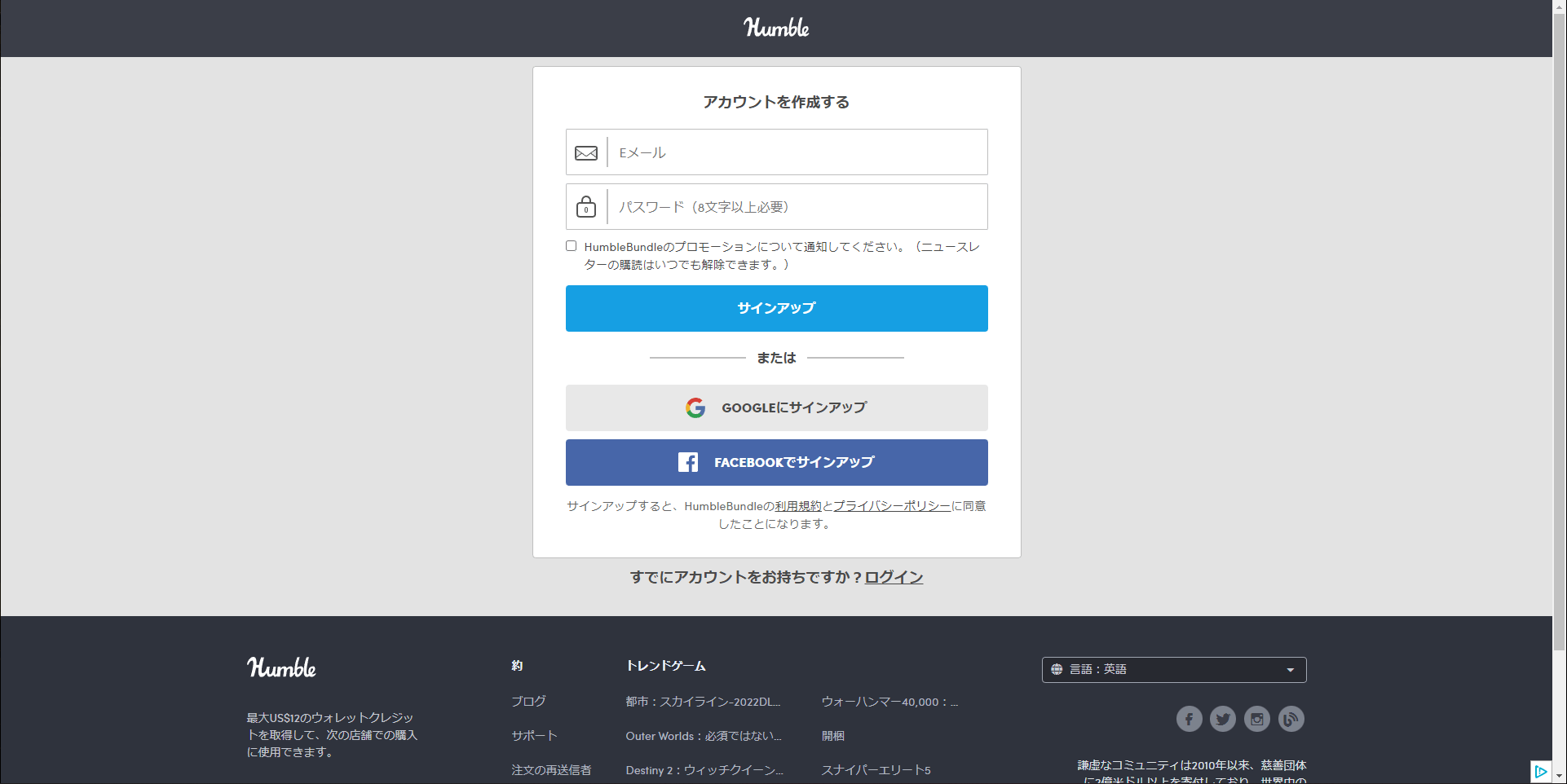1567x784 pixels.
Task: Focus the パスワード input field
Action: (x=776, y=207)
